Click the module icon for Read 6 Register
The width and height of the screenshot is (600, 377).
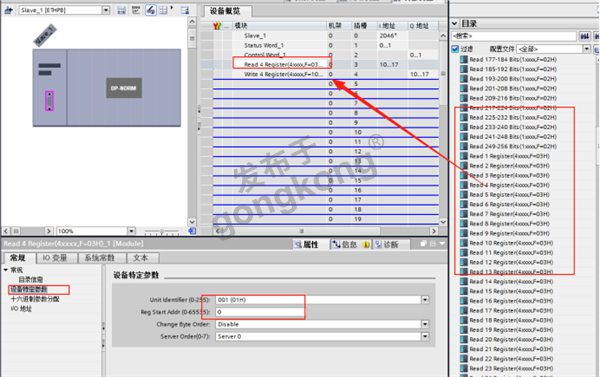[x=464, y=204]
